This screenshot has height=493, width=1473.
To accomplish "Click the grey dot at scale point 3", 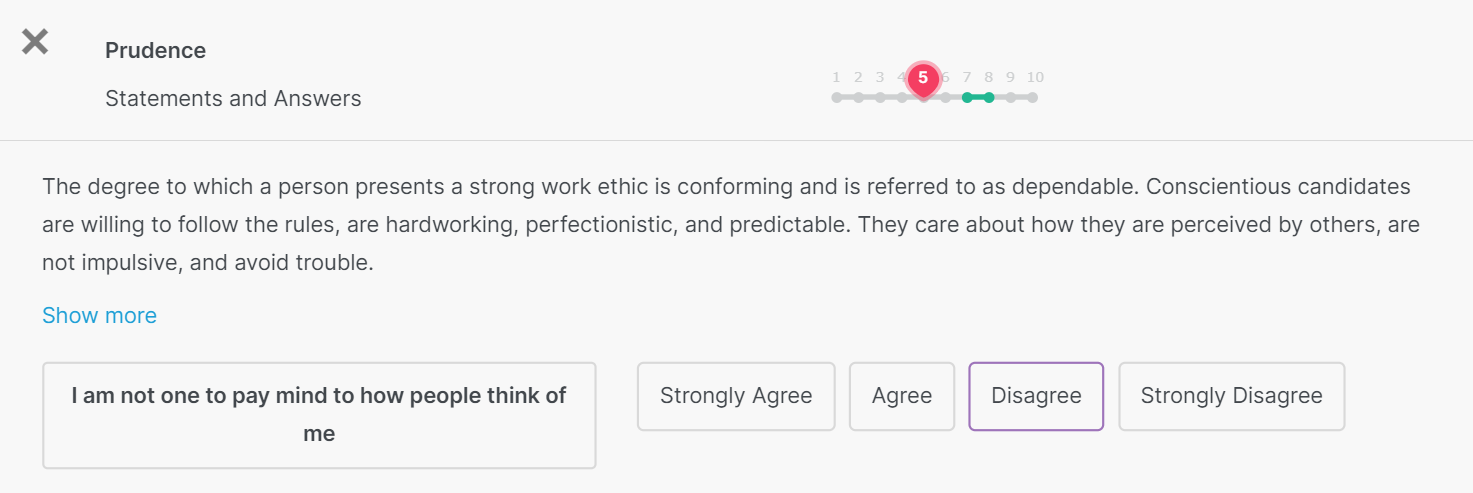I will [x=880, y=97].
